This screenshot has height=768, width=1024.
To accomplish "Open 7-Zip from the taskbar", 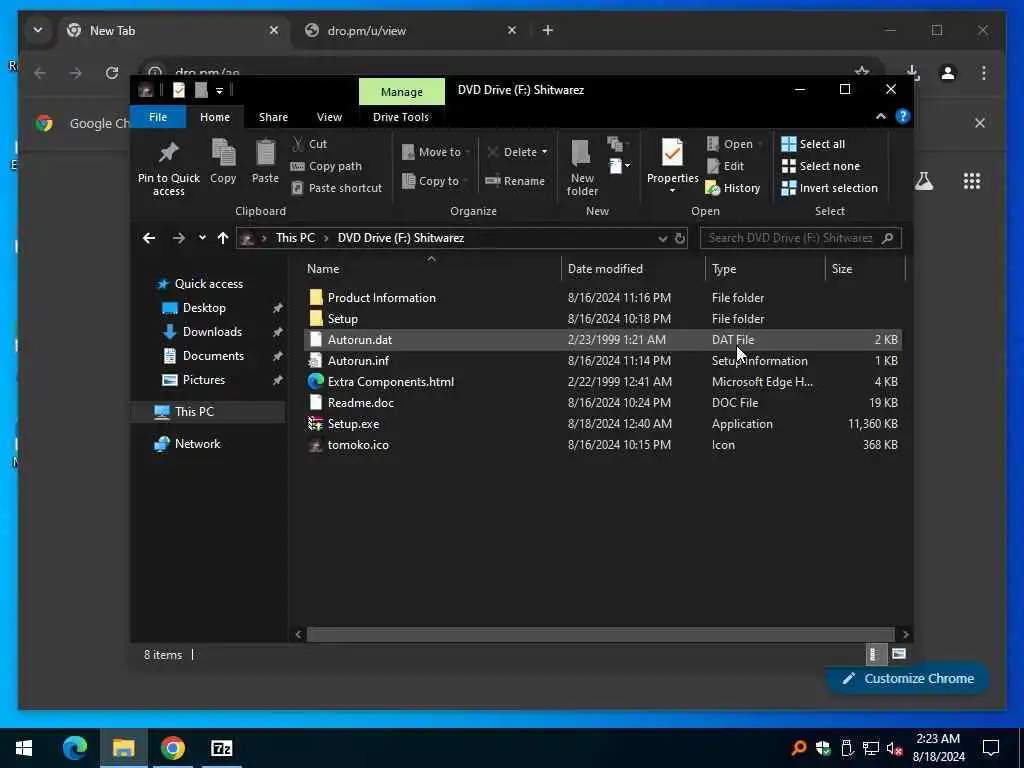I will (x=221, y=748).
